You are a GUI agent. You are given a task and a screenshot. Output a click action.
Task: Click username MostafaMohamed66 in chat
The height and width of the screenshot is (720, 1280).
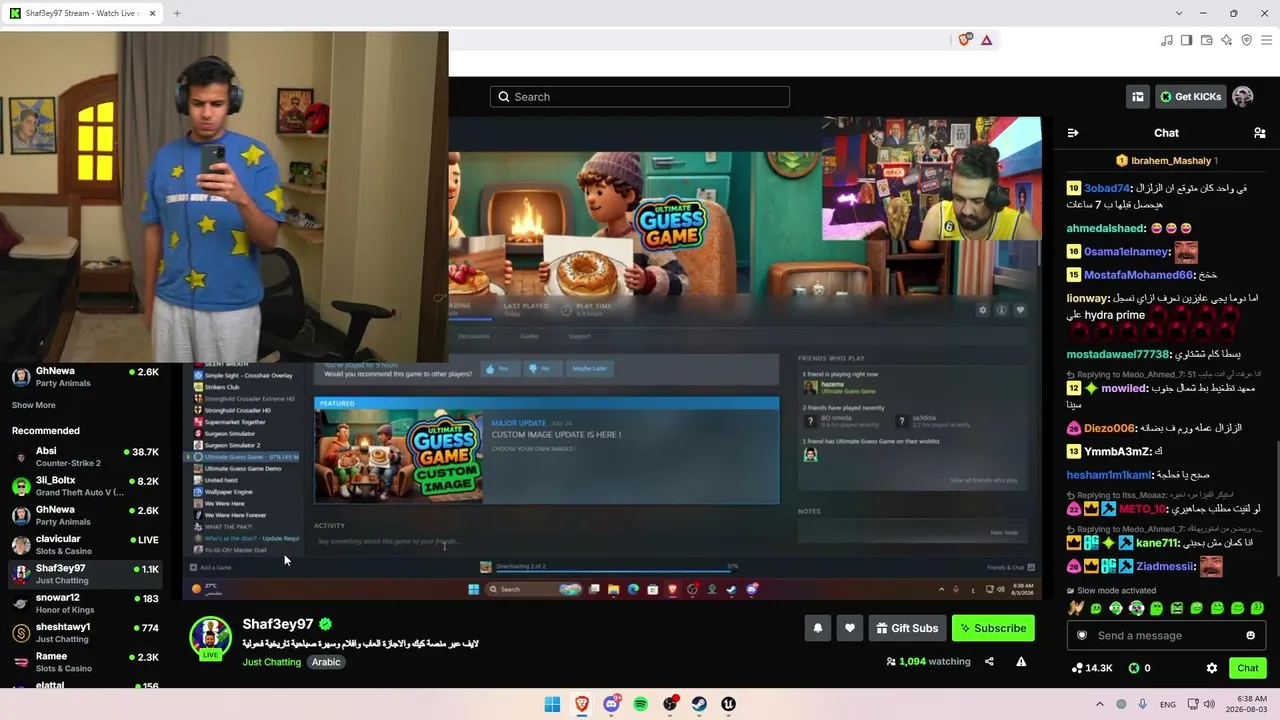click(1139, 275)
